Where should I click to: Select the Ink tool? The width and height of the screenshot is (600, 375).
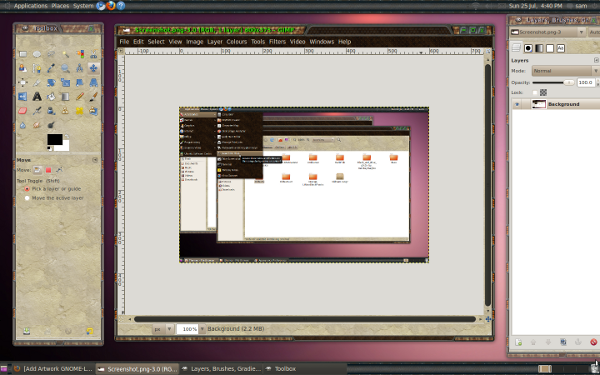(x=51, y=111)
